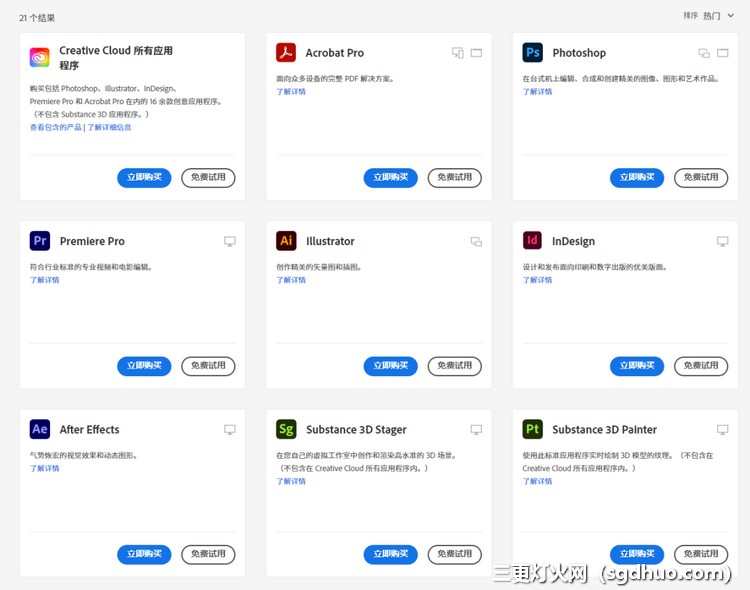Click Illustrator desktop and tablet device icon
750x590 pixels.
[x=476, y=241]
